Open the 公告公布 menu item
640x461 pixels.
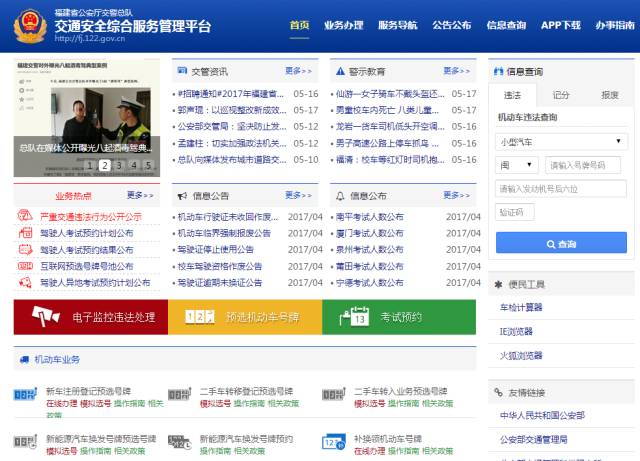(x=452, y=25)
